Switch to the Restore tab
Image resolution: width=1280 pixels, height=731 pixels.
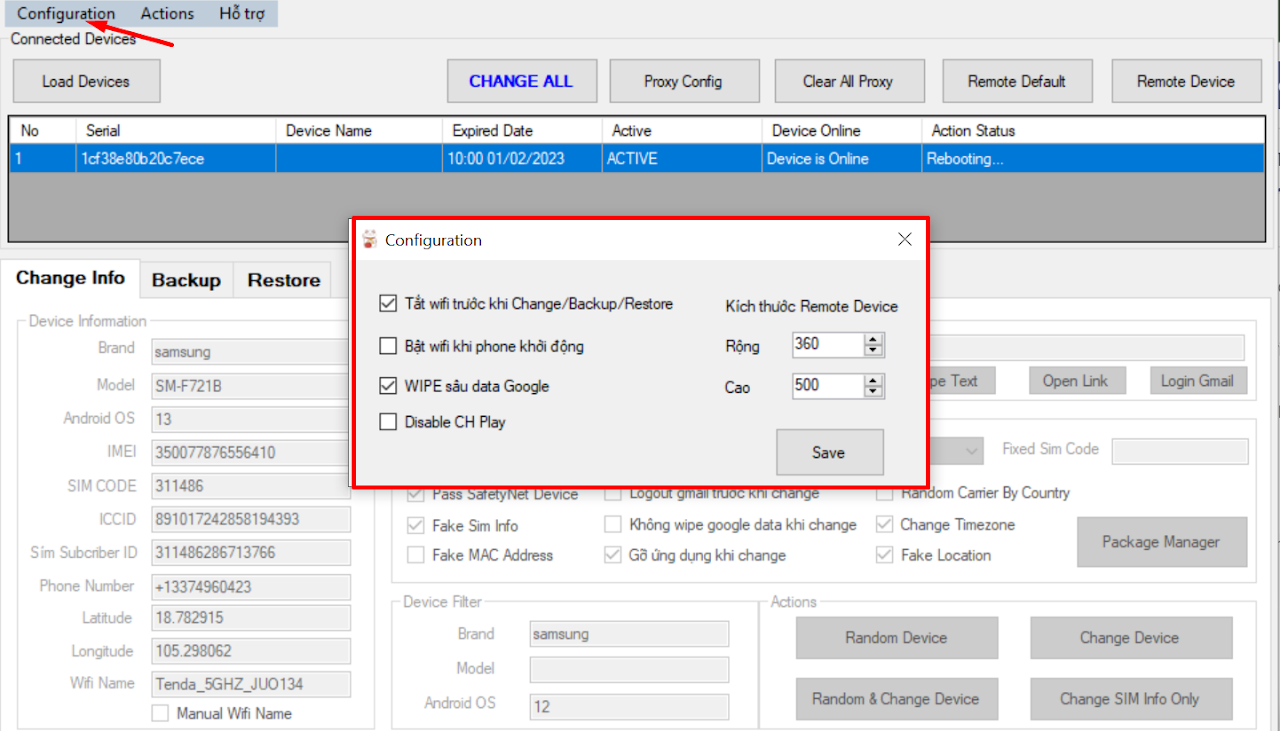point(284,281)
